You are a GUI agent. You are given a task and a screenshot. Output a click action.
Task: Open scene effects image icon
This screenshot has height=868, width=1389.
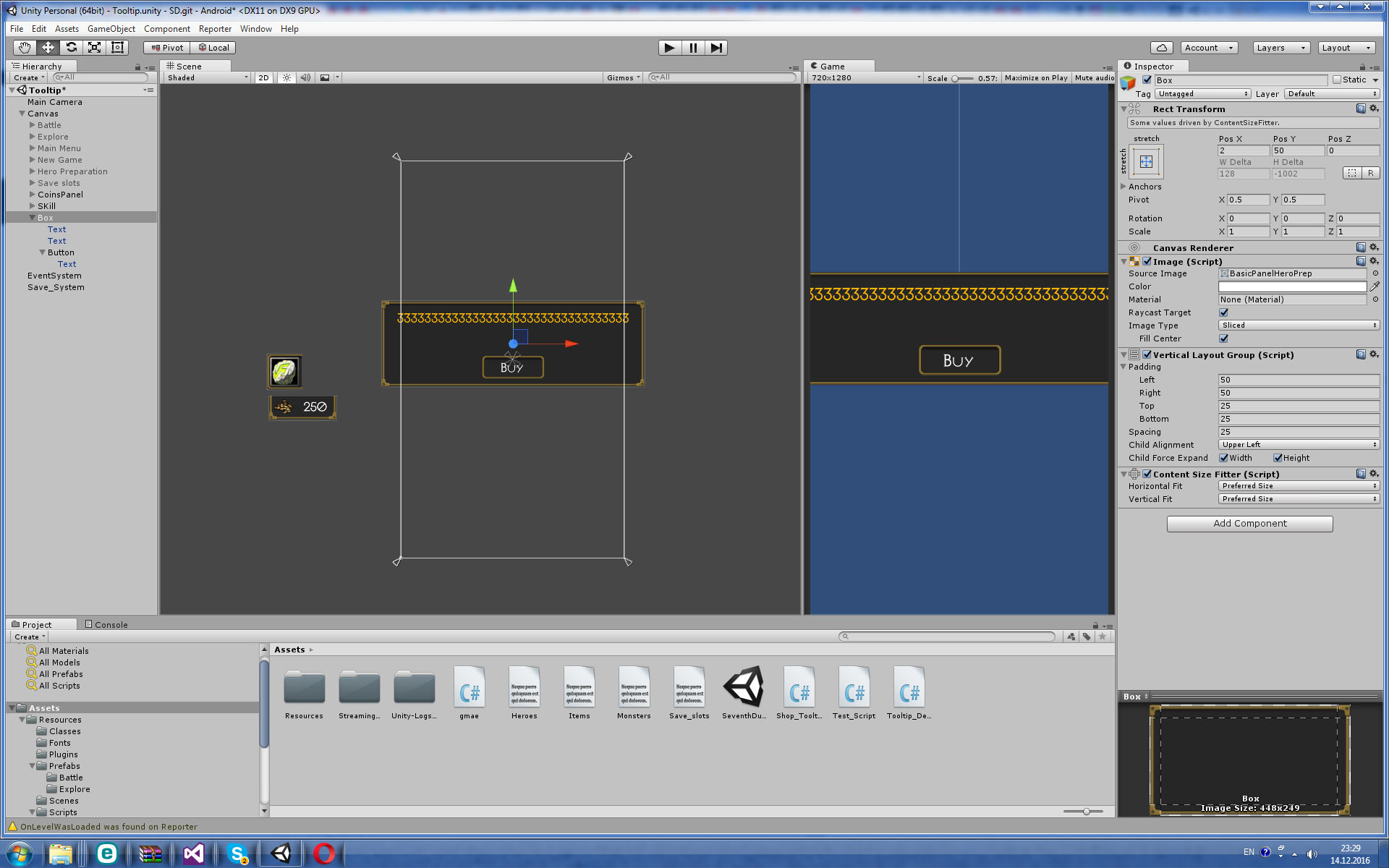tap(325, 77)
